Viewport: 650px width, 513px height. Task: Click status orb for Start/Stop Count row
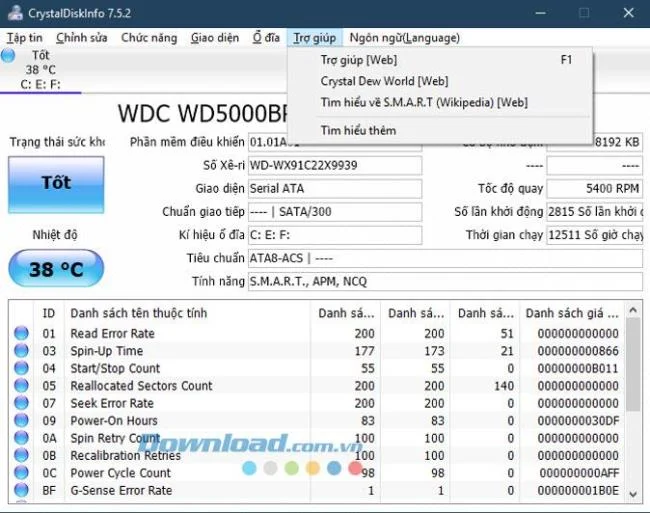click(x=21, y=368)
